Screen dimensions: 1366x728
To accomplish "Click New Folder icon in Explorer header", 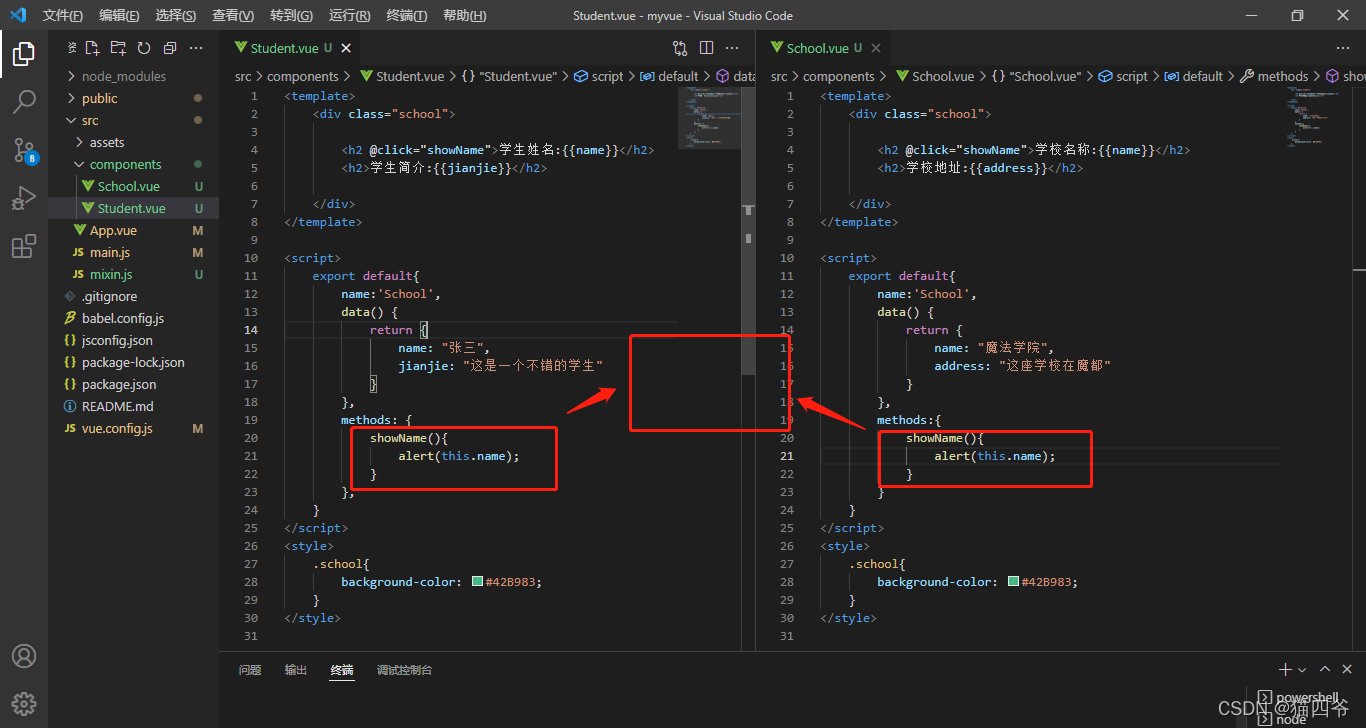I will (118, 48).
